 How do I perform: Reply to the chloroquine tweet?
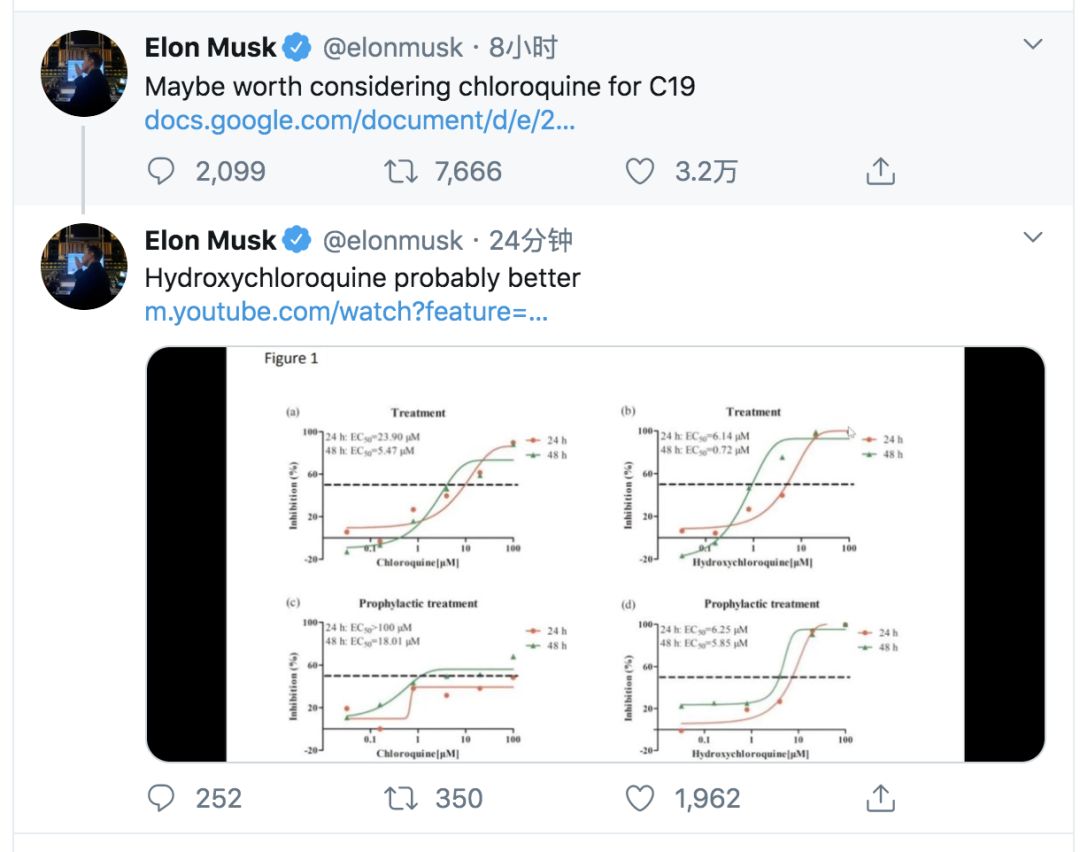point(162,172)
